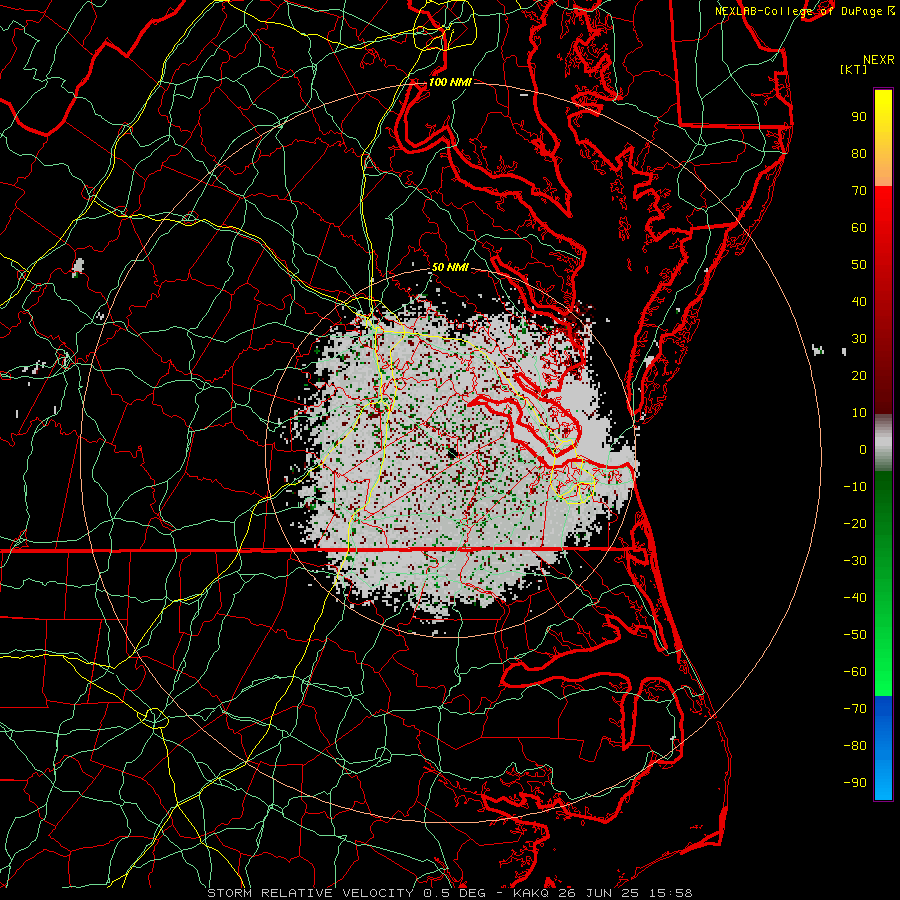Viewport: 900px width, 900px height.
Task: Click the NEXR label above the color scale
Action: (879, 60)
